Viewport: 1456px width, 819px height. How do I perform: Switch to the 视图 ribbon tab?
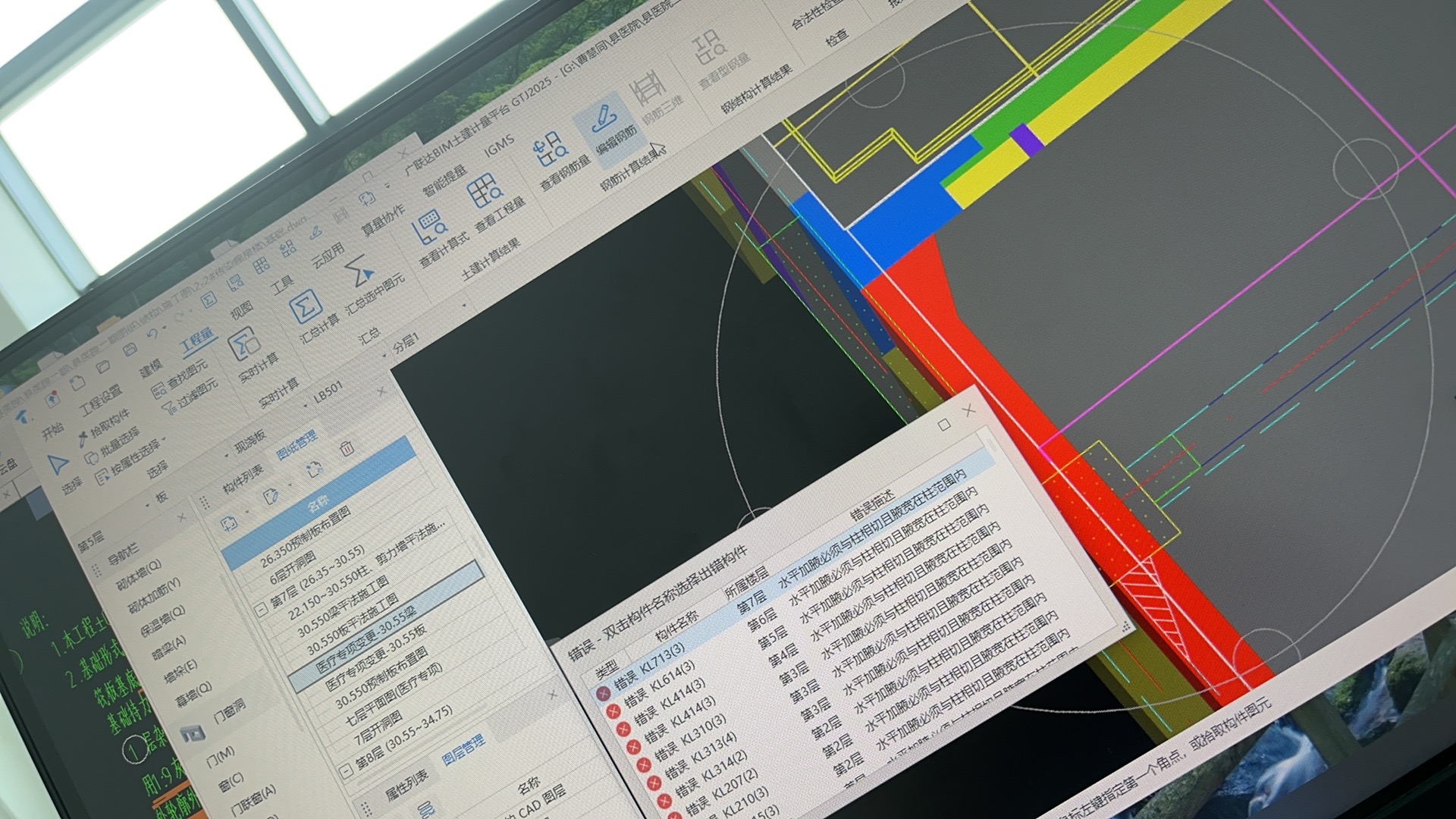coord(241,310)
